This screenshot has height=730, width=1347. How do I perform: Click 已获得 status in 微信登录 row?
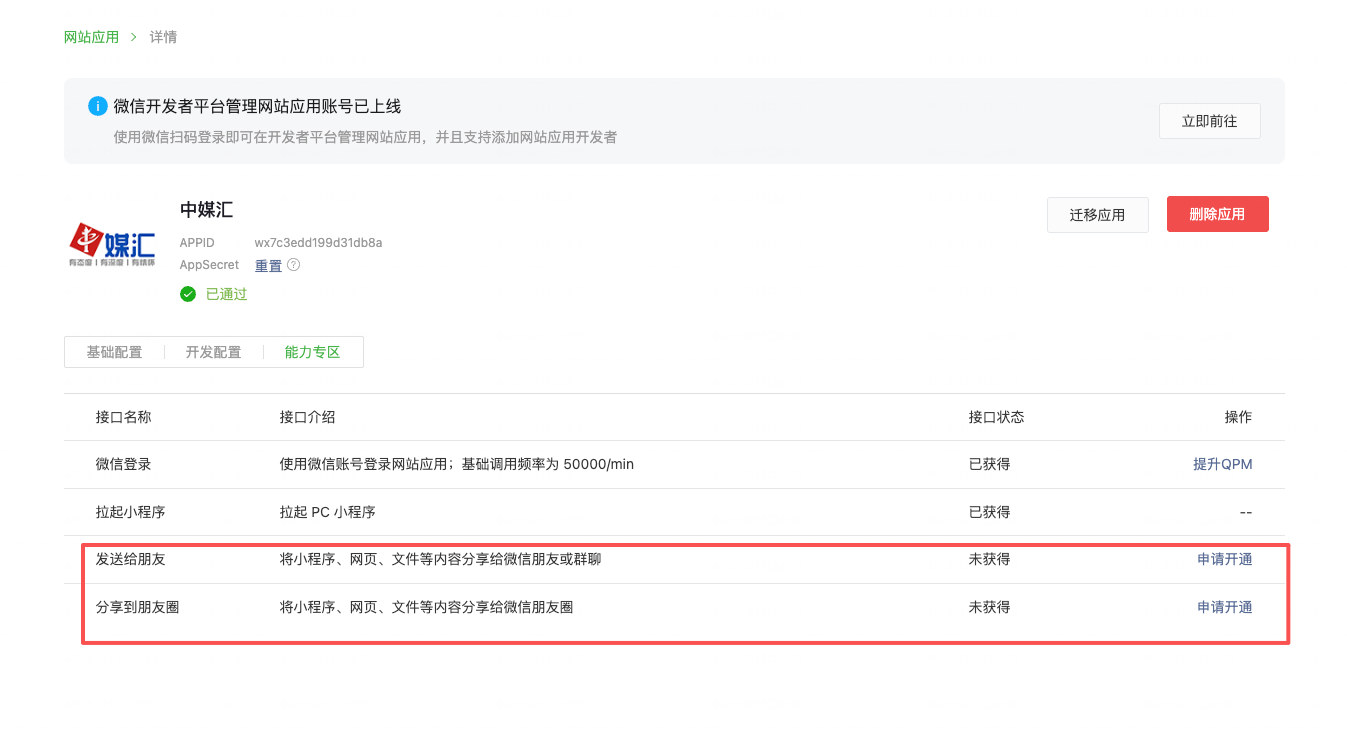pyautogui.click(x=989, y=464)
